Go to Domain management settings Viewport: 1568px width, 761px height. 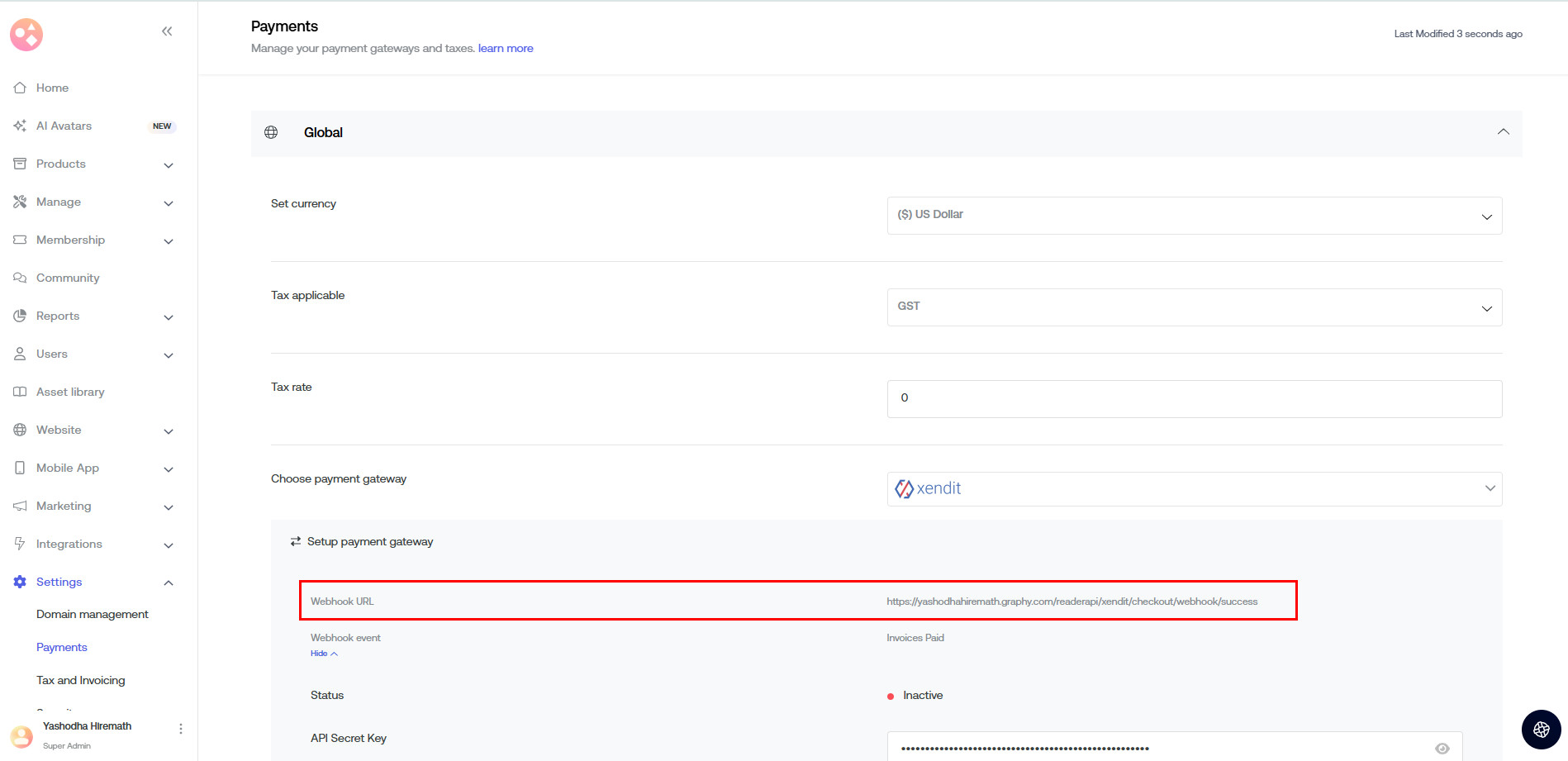(x=93, y=614)
